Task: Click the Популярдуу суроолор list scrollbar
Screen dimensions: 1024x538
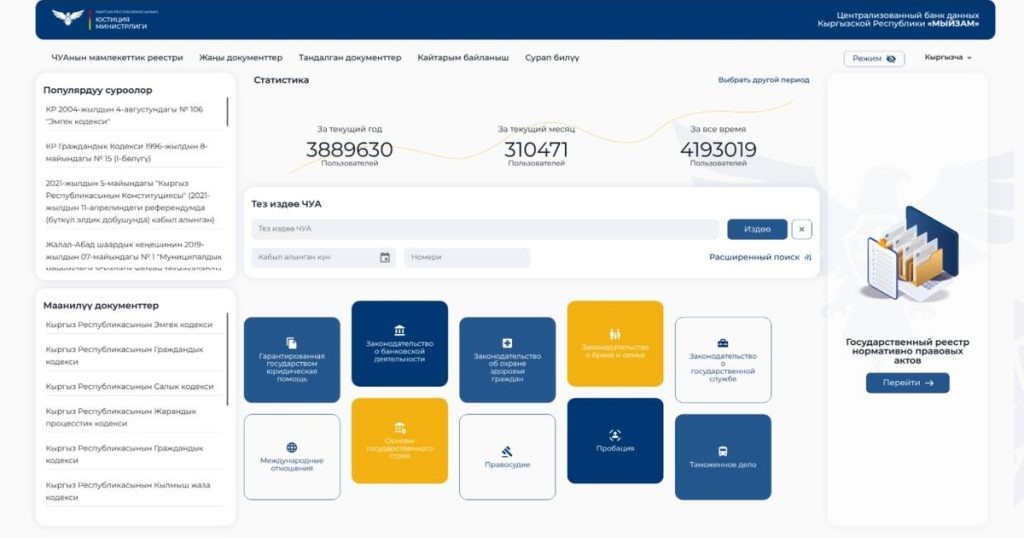Action: [x=227, y=112]
